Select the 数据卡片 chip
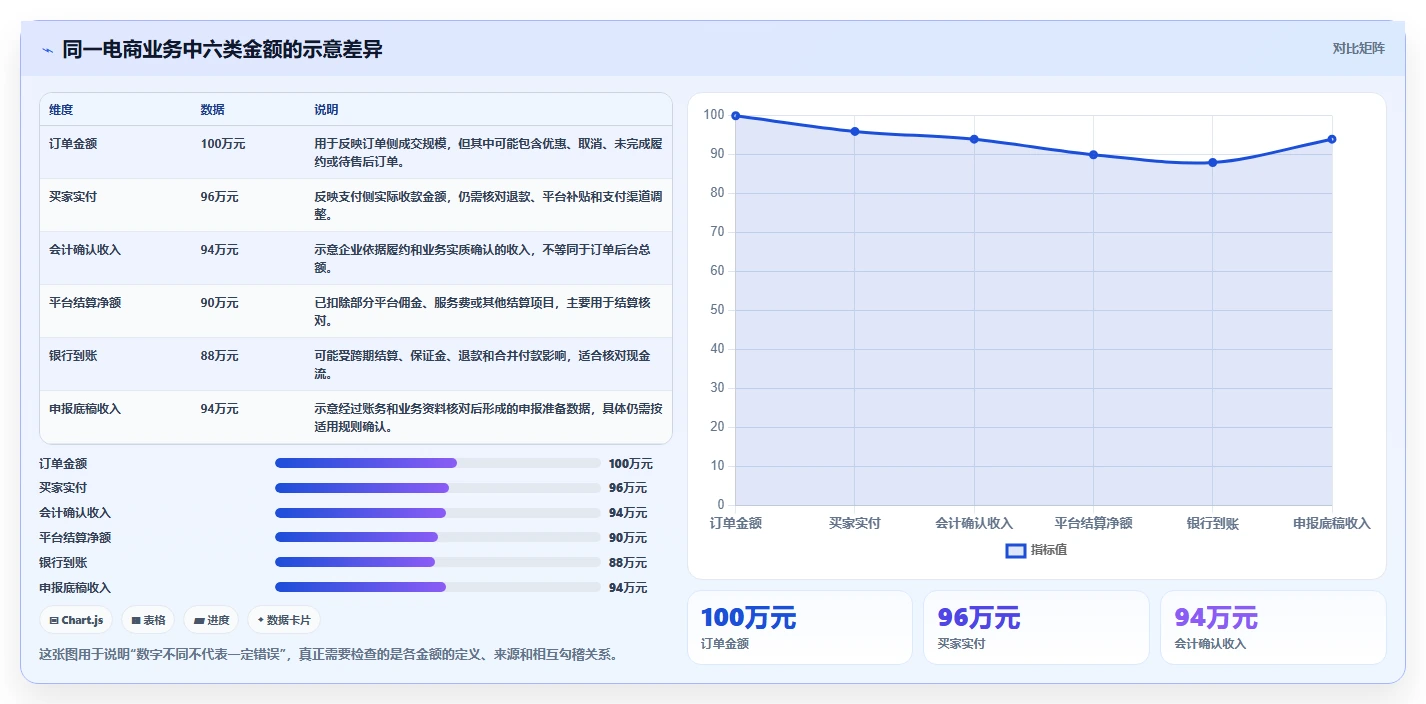The image size is (1426, 704). [x=284, y=620]
